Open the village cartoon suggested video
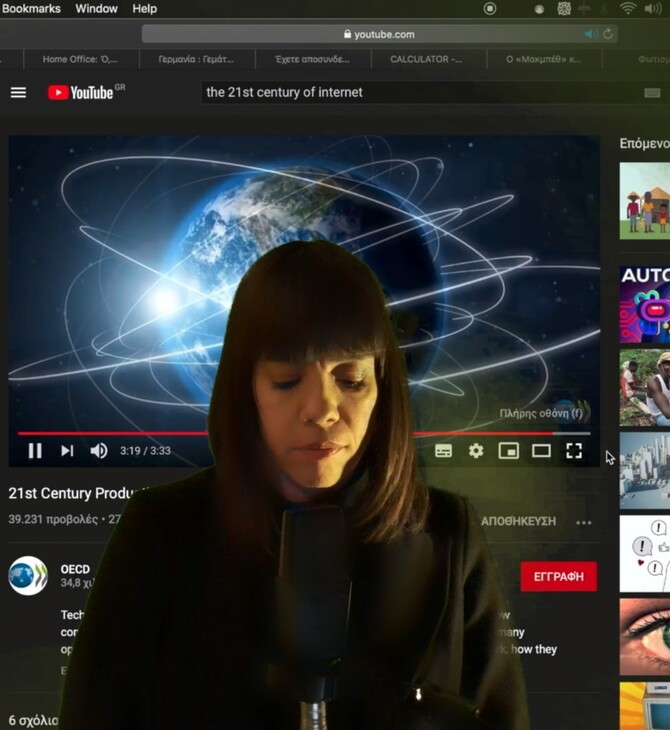Image resolution: width=670 pixels, height=730 pixels. tap(644, 201)
